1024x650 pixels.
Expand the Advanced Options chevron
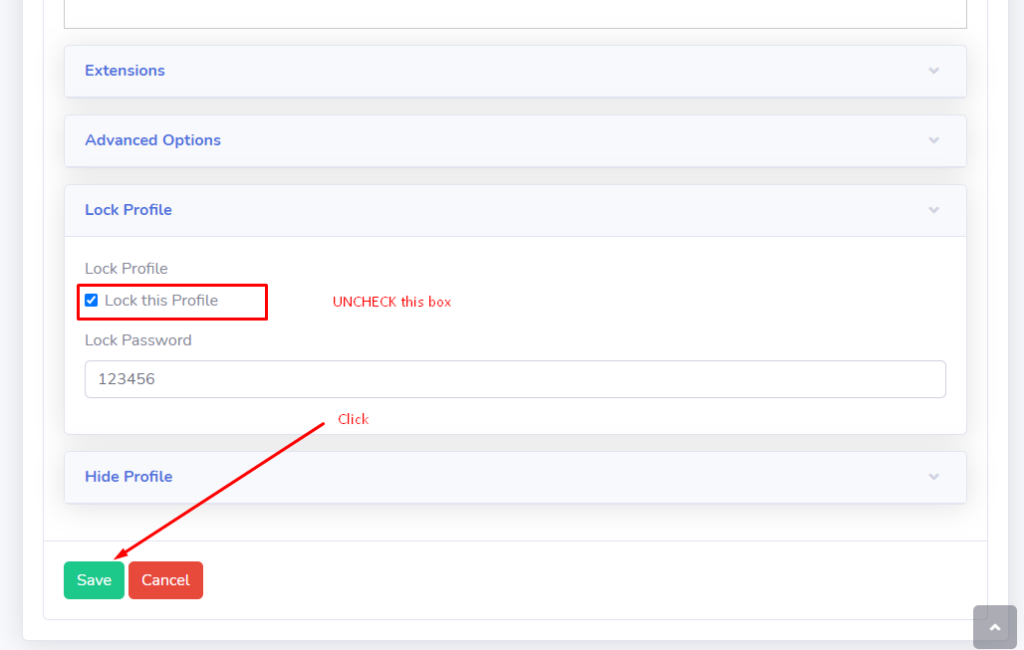(x=934, y=140)
